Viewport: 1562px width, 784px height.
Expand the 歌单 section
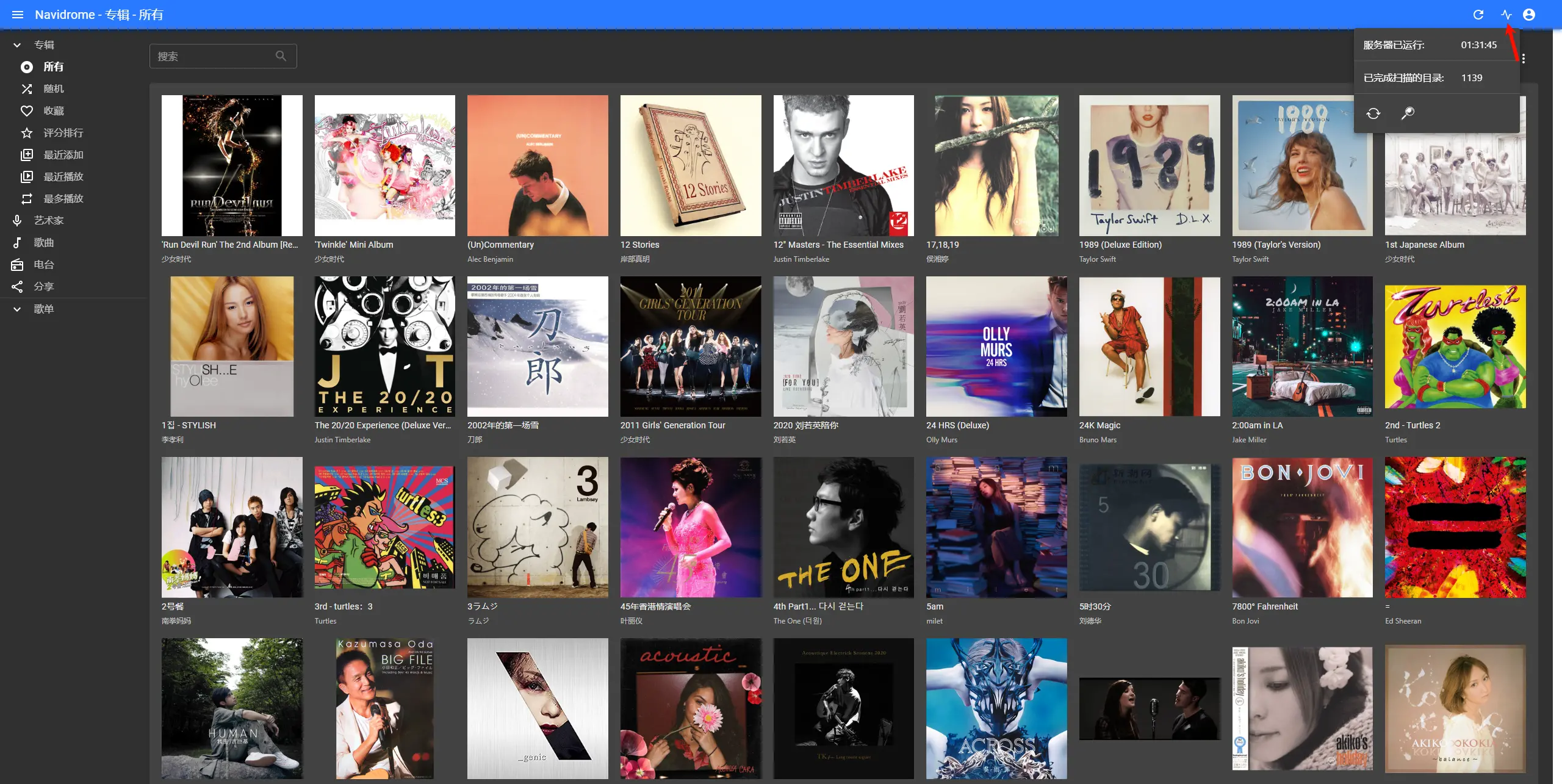pyautogui.click(x=17, y=309)
